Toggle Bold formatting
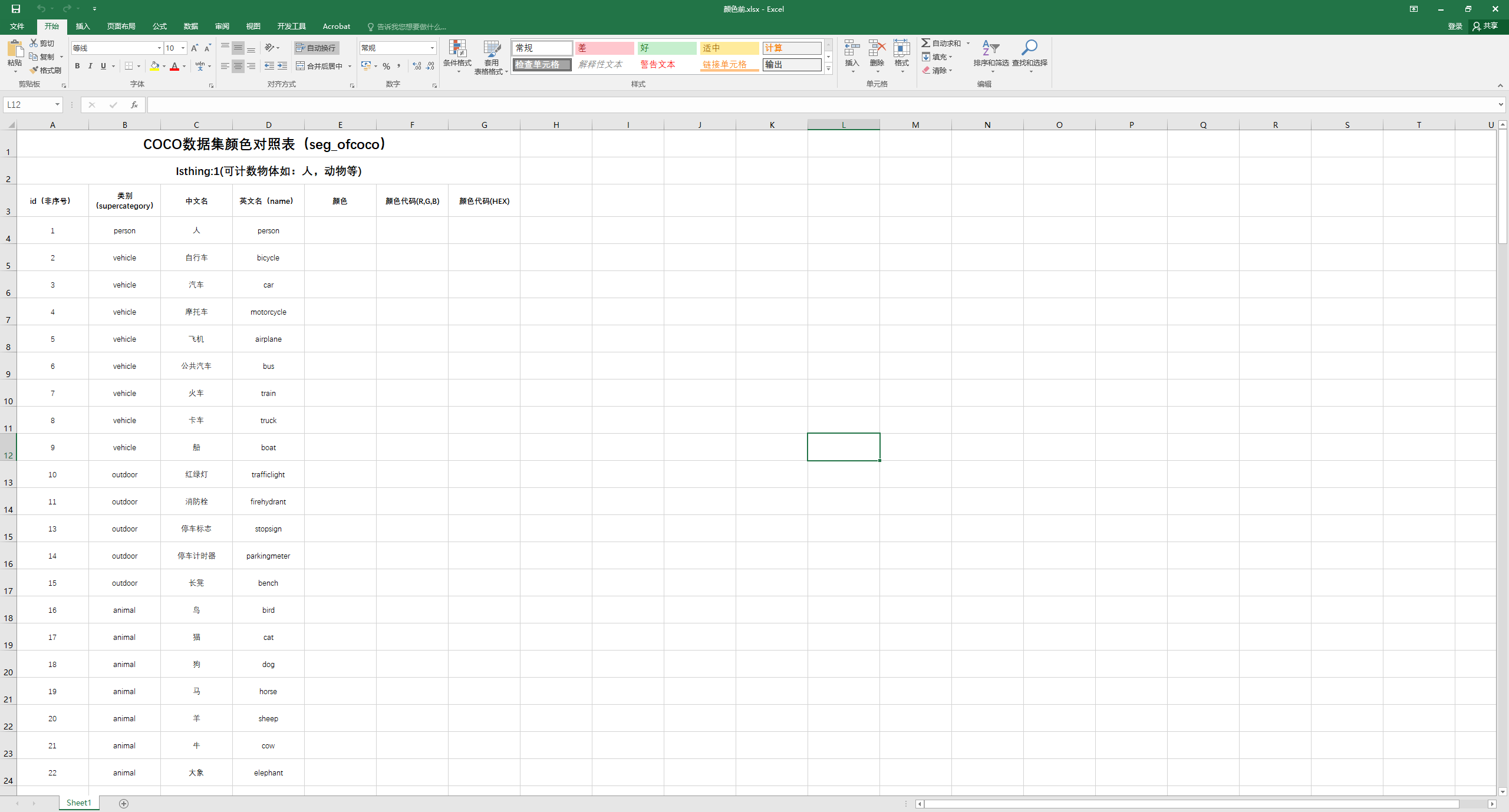The image size is (1509, 812). [77, 66]
